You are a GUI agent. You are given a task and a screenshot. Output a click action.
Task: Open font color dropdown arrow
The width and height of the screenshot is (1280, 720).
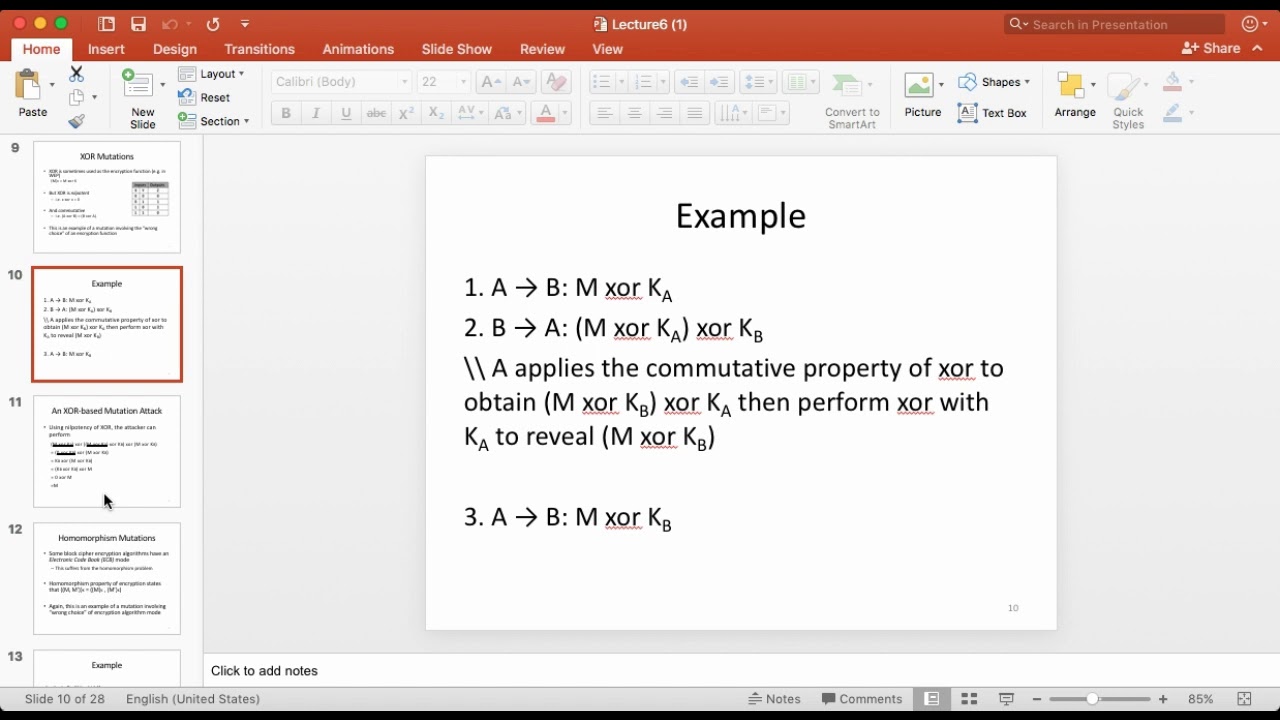[565, 113]
